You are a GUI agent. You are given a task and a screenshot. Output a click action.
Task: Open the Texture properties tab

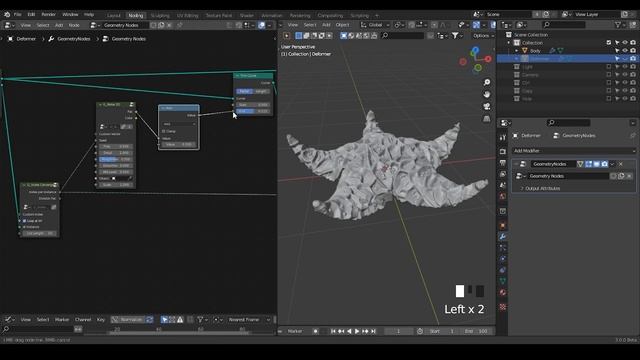[x=503, y=307]
